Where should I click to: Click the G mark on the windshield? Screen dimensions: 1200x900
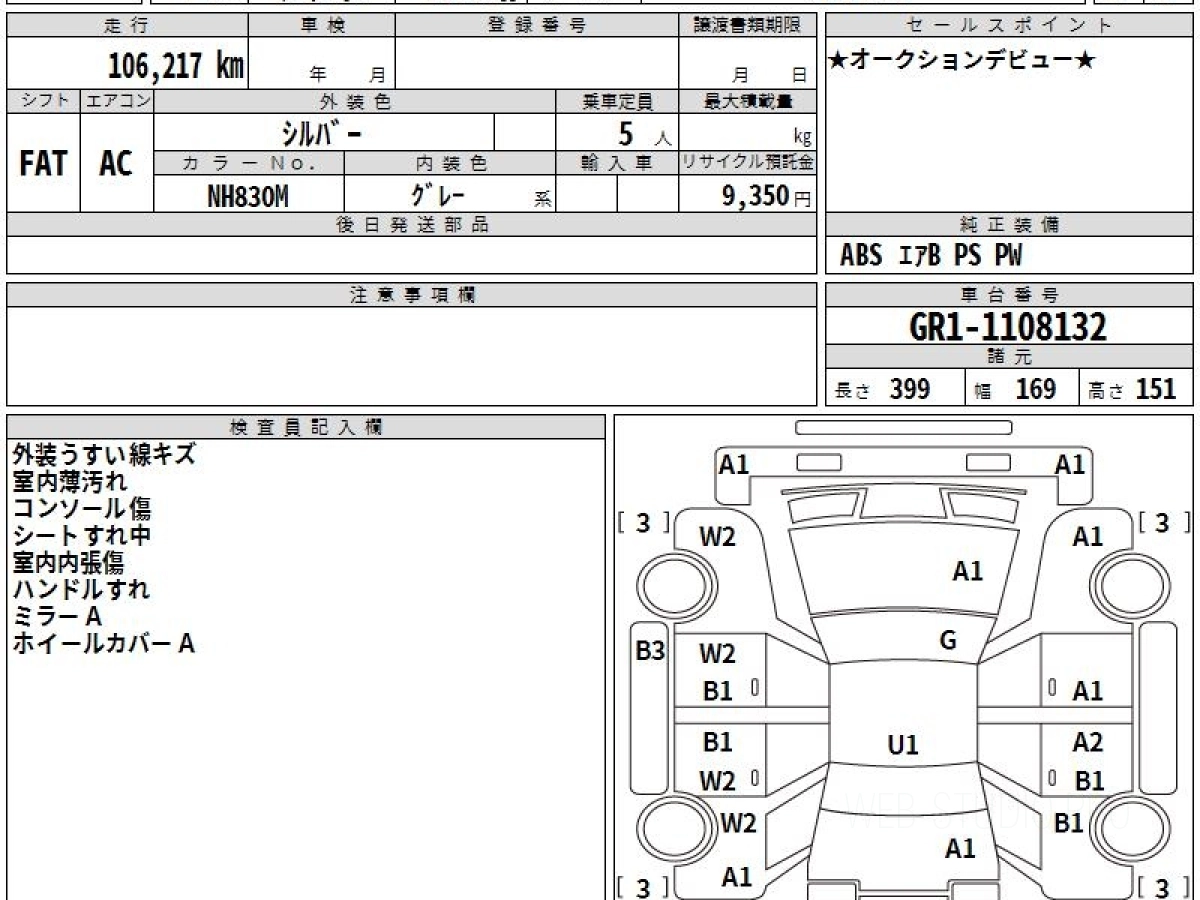tap(948, 642)
